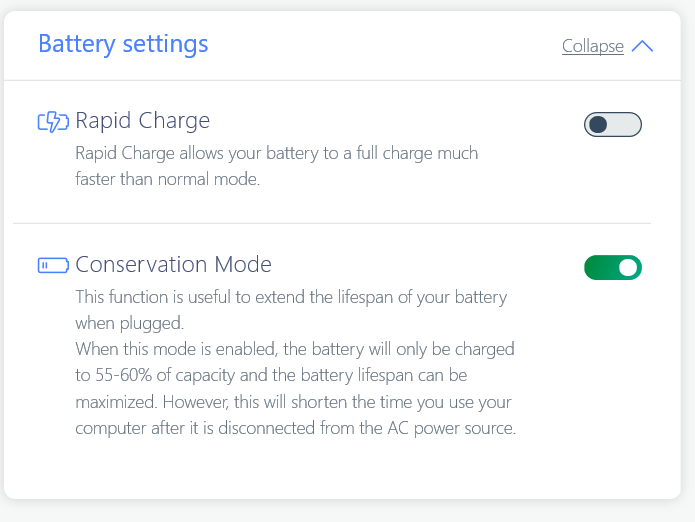This screenshot has width=695, height=522.
Task: Click the Rapid Charge lightning battery icon
Action: coord(53,122)
